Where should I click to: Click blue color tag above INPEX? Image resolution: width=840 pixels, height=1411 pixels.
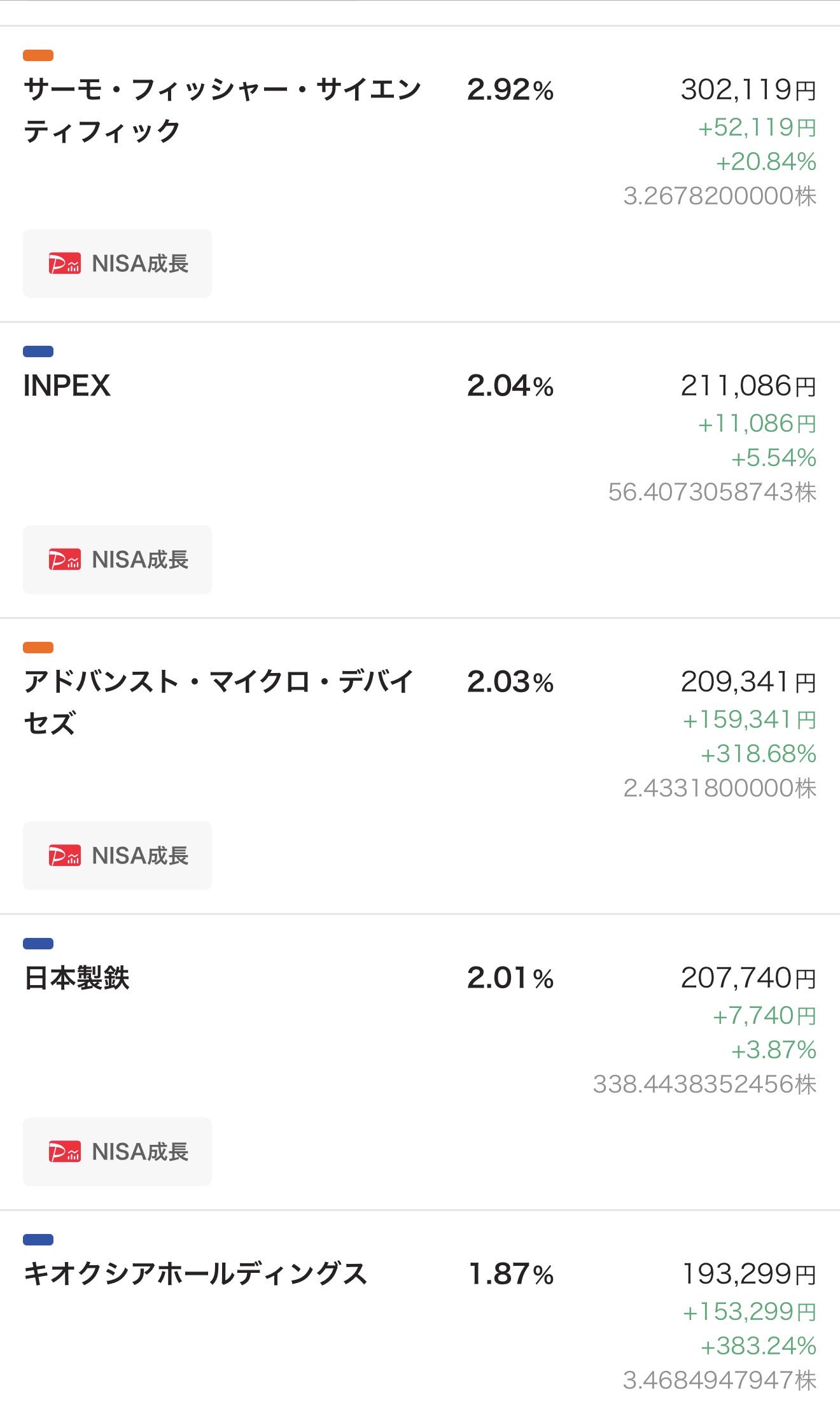coord(38,351)
